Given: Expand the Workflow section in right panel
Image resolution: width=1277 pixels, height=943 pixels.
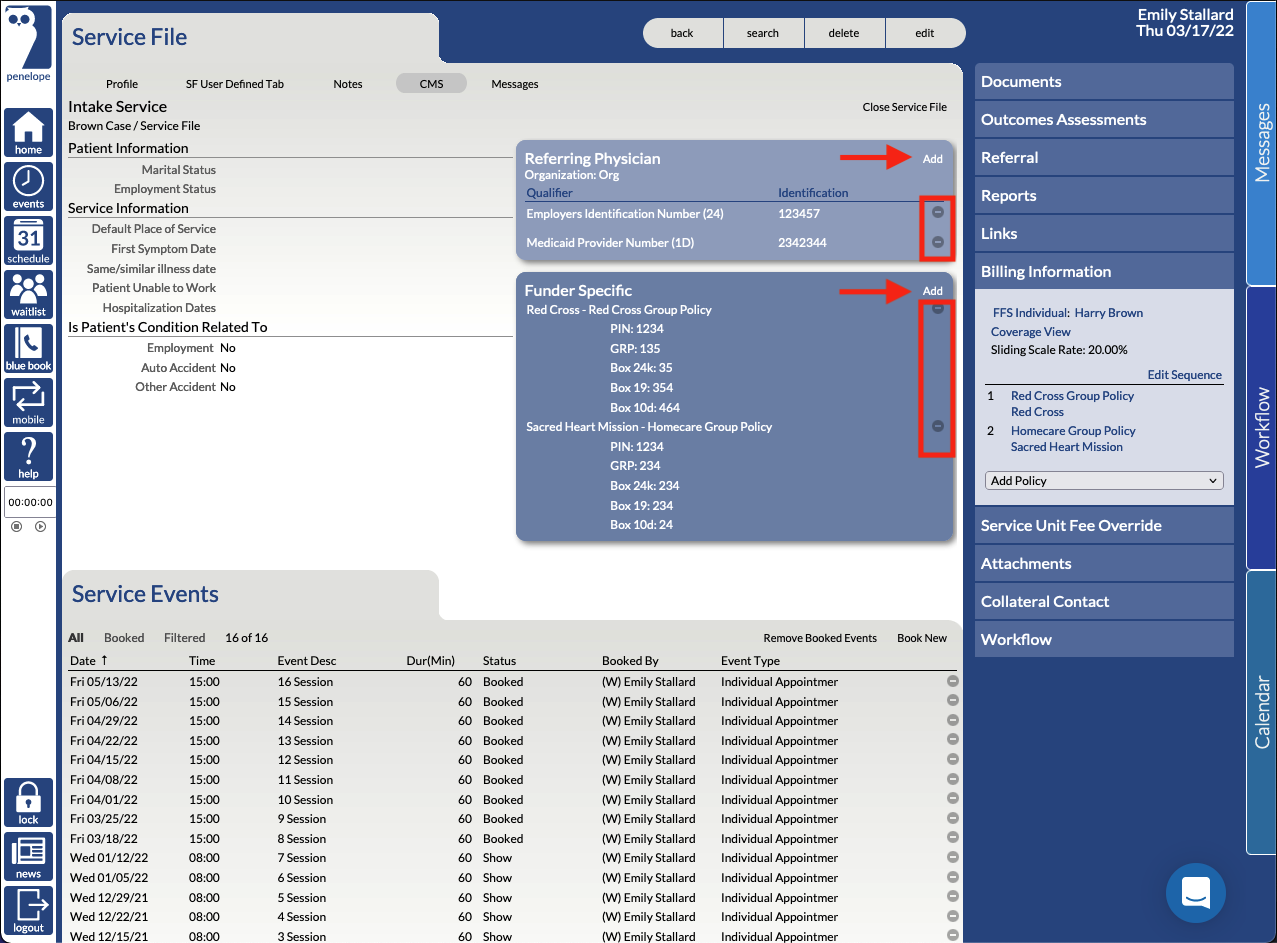Looking at the screenshot, I should pyautogui.click(x=1104, y=640).
